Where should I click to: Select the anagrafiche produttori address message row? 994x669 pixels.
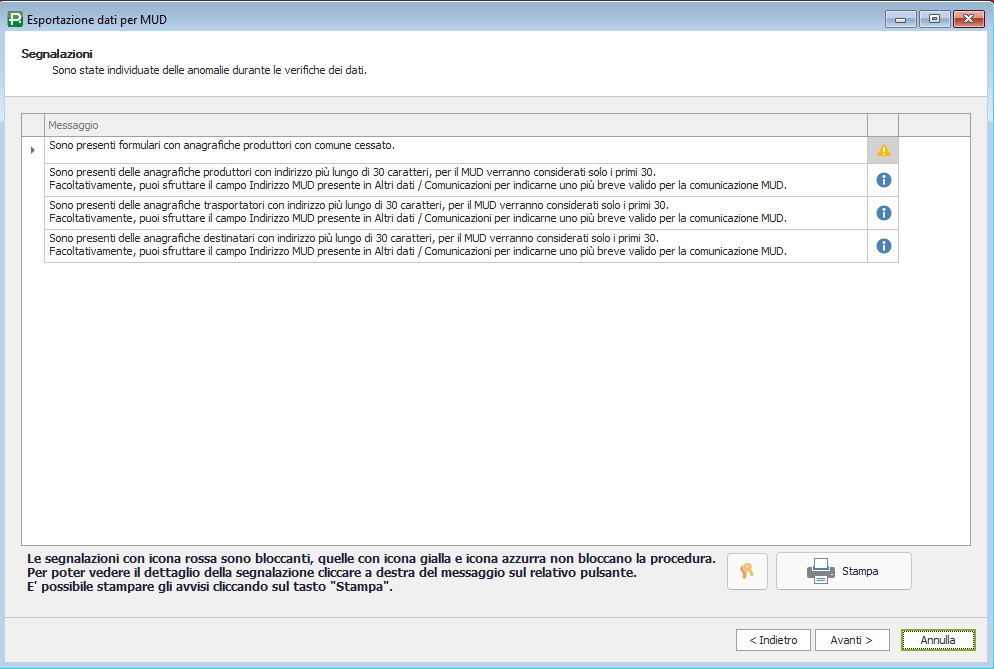455,179
